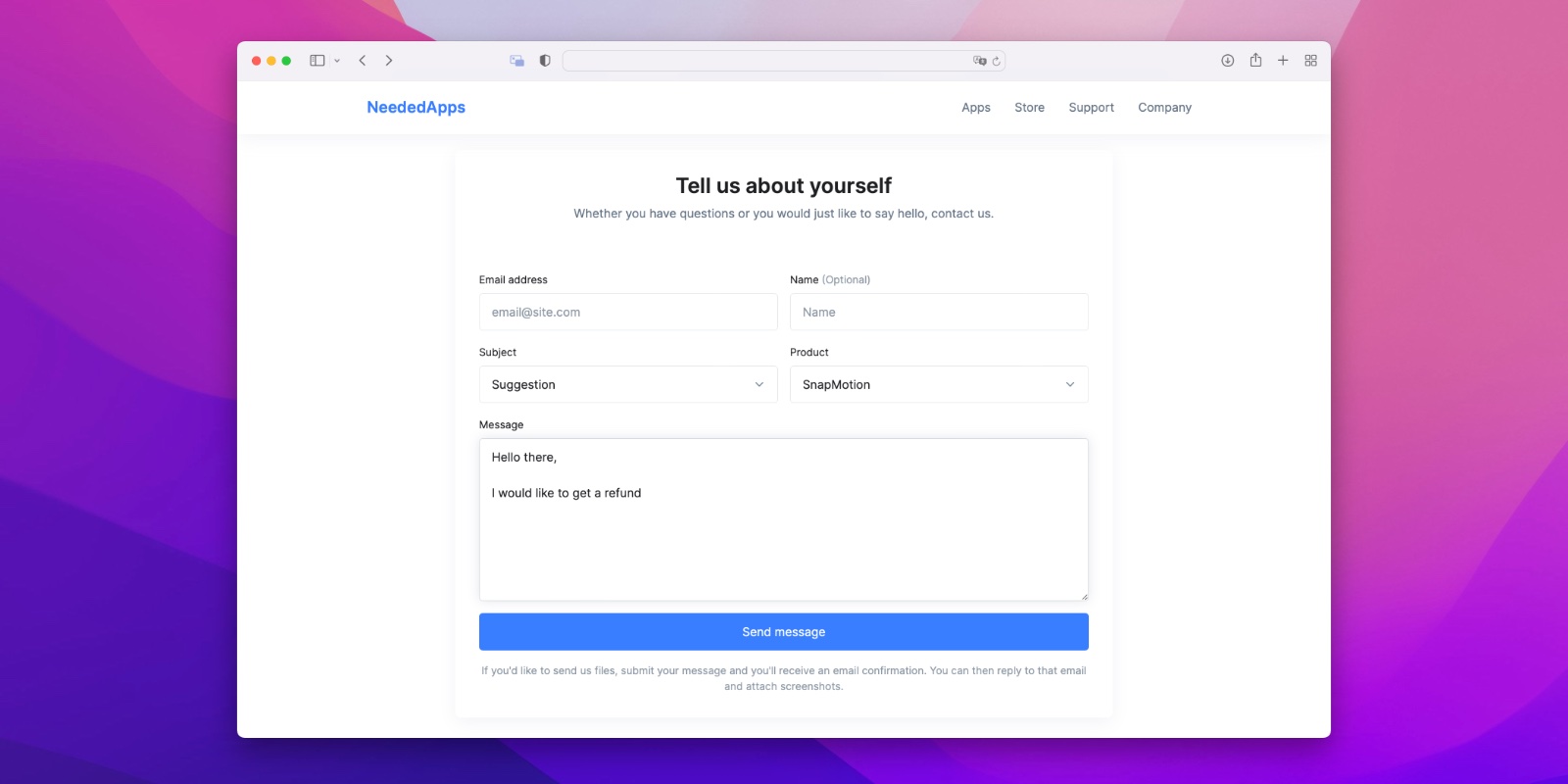Screen dimensions: 1568x784
Task: Click the subtitle 'Whether you have questions' text
Action: (784, 214)
